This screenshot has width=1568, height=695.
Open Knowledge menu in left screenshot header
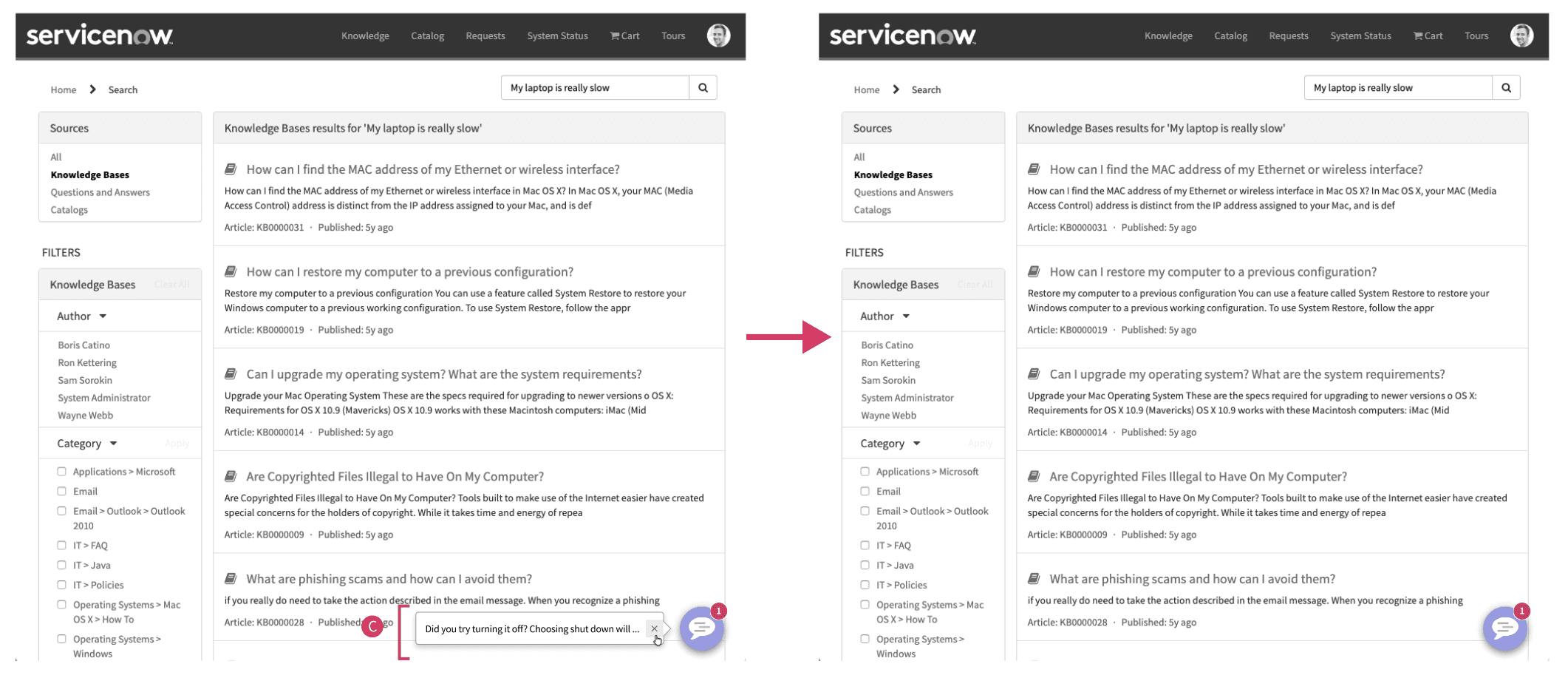pyautogui.click(x=365, y=35)
